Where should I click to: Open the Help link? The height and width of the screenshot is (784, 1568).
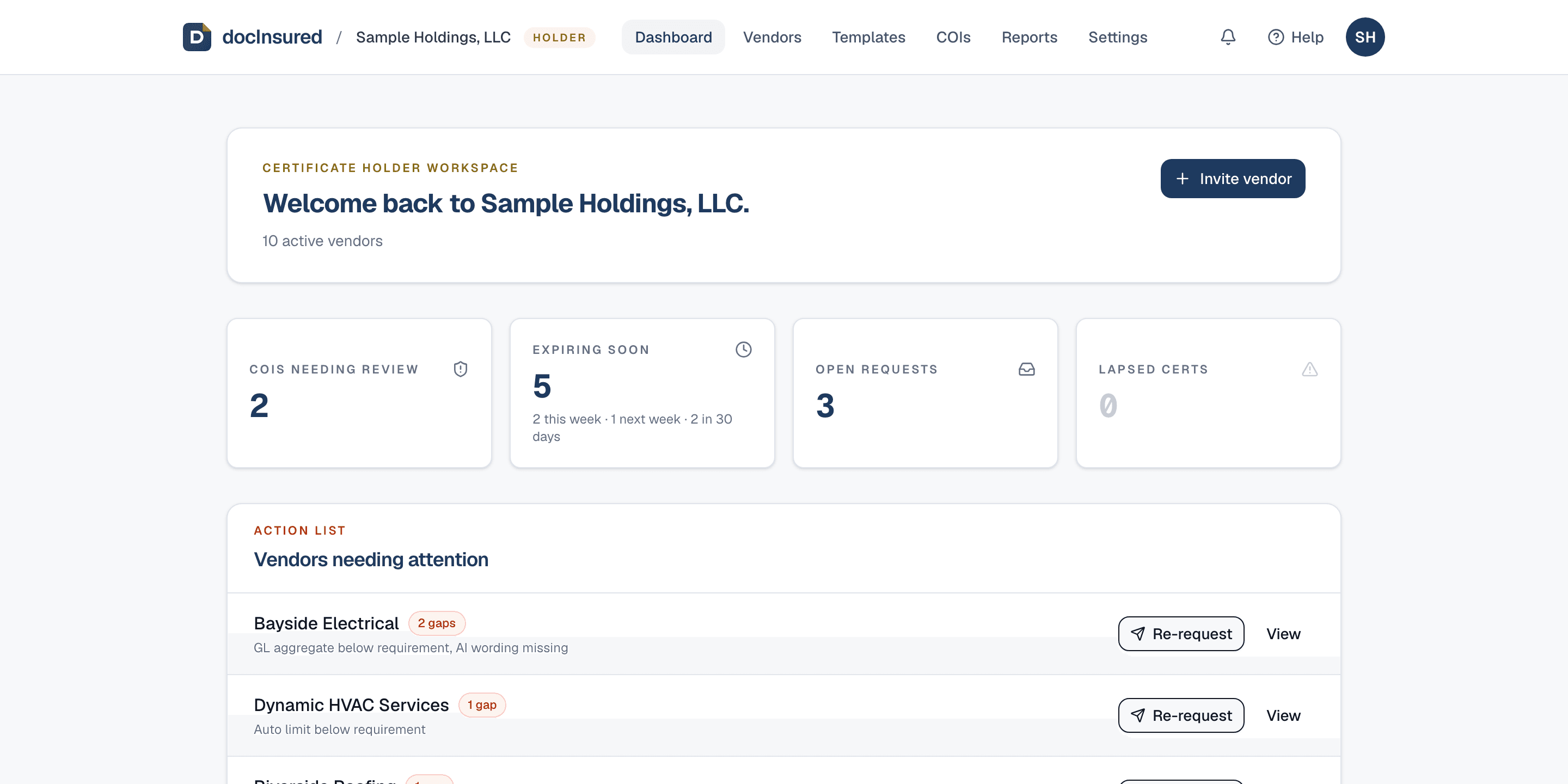[1295, 37]
